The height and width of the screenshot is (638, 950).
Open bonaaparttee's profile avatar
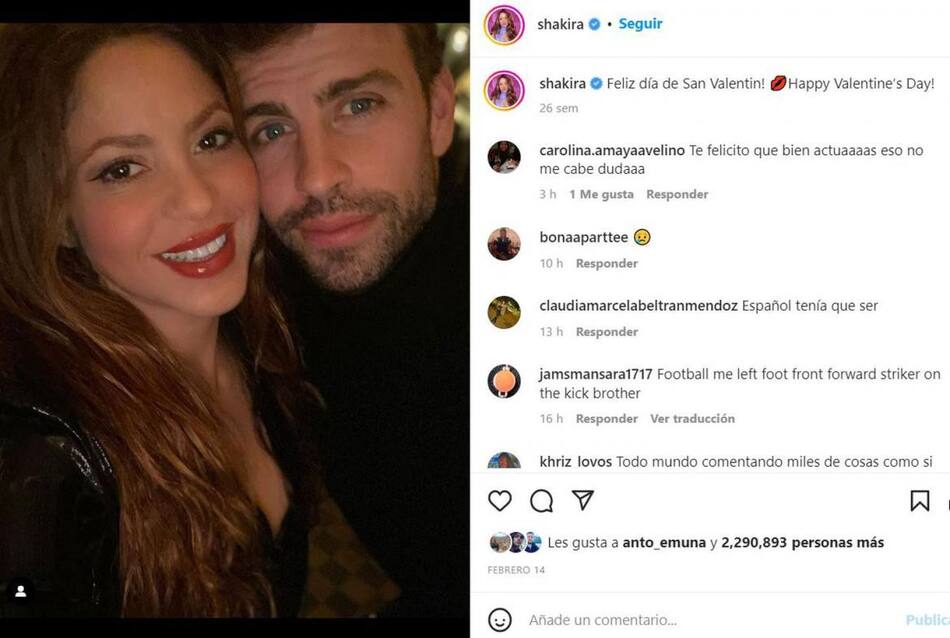[x=504, y=243]
